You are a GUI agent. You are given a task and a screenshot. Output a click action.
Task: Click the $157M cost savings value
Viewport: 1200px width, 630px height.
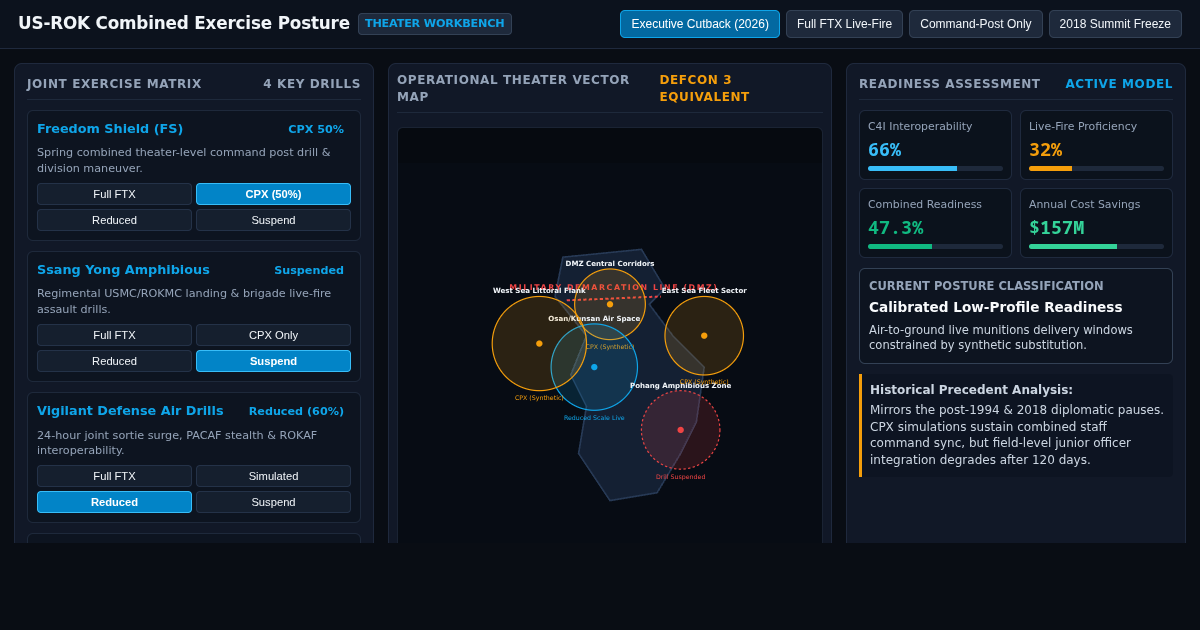click(1056, 228)
